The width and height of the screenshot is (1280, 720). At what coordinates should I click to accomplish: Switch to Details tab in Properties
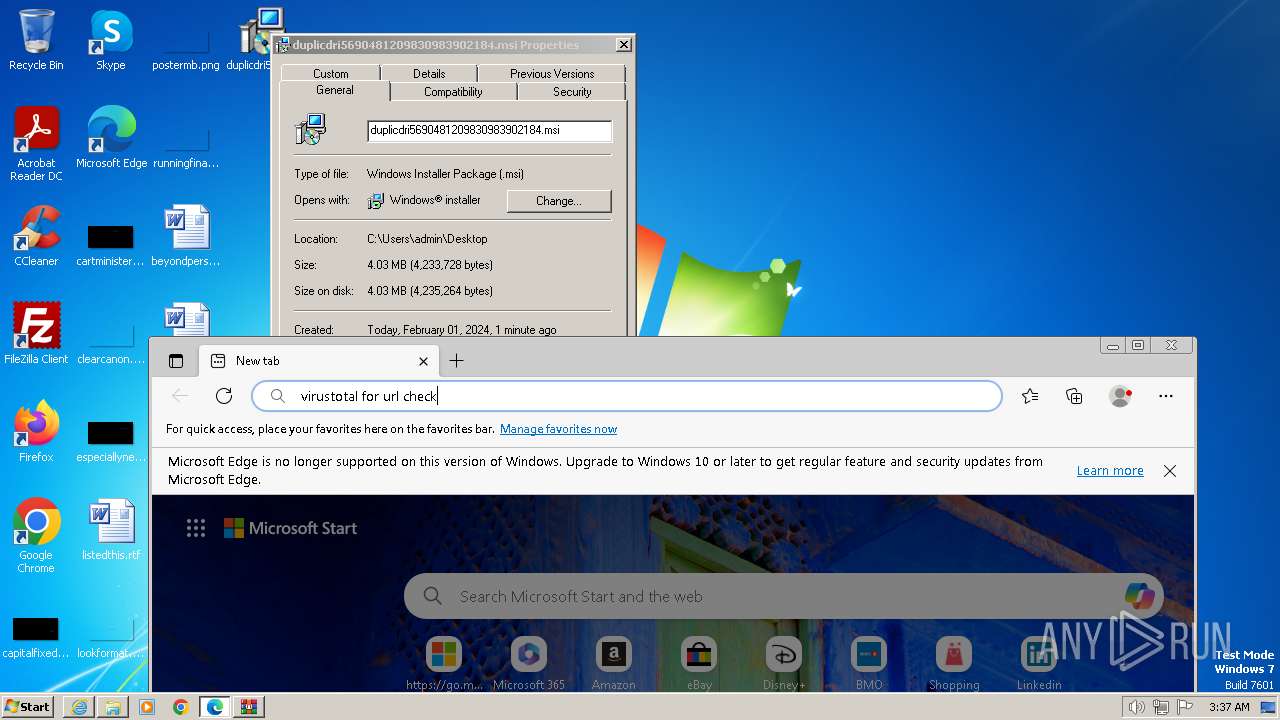(x=429, y=73)
